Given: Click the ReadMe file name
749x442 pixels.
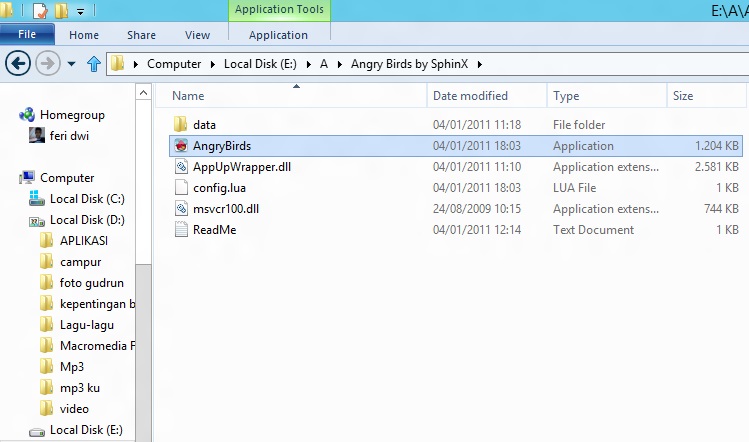Looking at the screenshot, I should pyautogui.click(x=214, y=230).
